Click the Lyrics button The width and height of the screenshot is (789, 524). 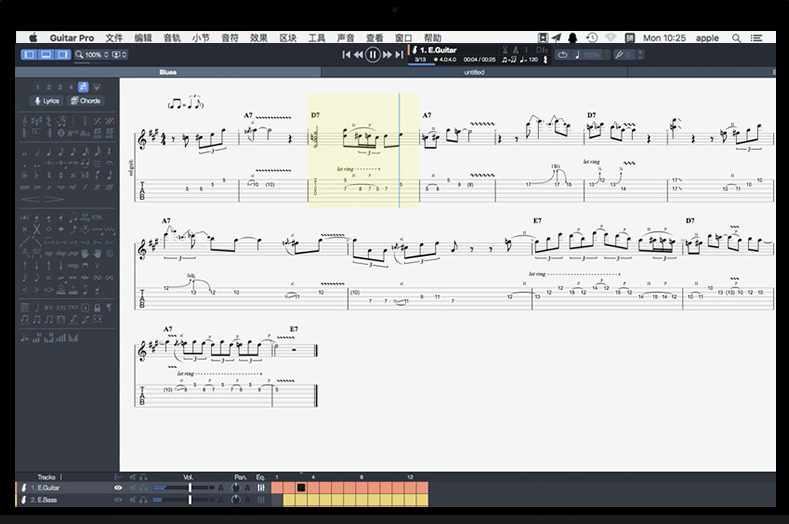47,101
